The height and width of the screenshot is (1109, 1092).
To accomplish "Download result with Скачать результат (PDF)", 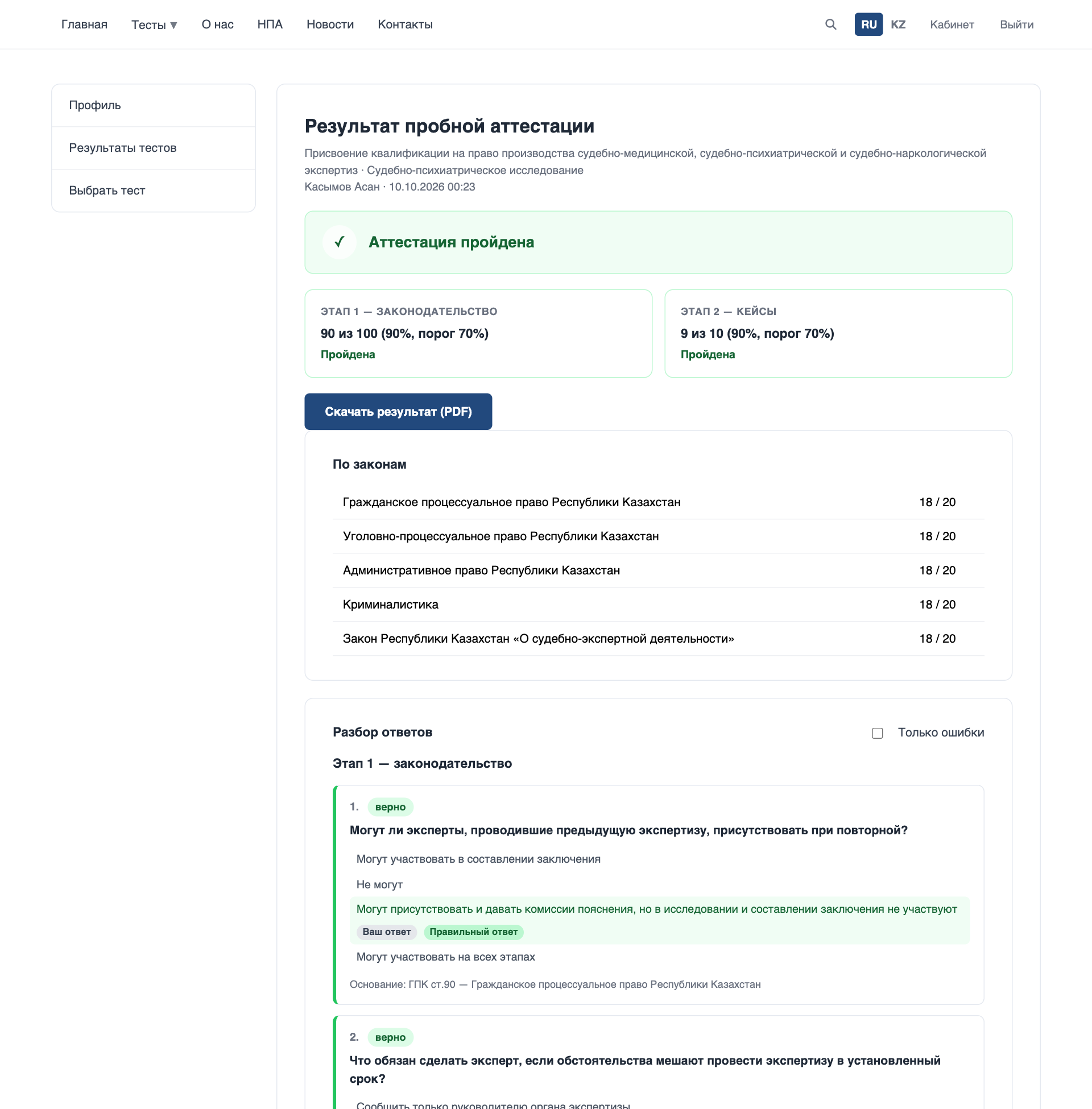I will click(x=398, y=412).
